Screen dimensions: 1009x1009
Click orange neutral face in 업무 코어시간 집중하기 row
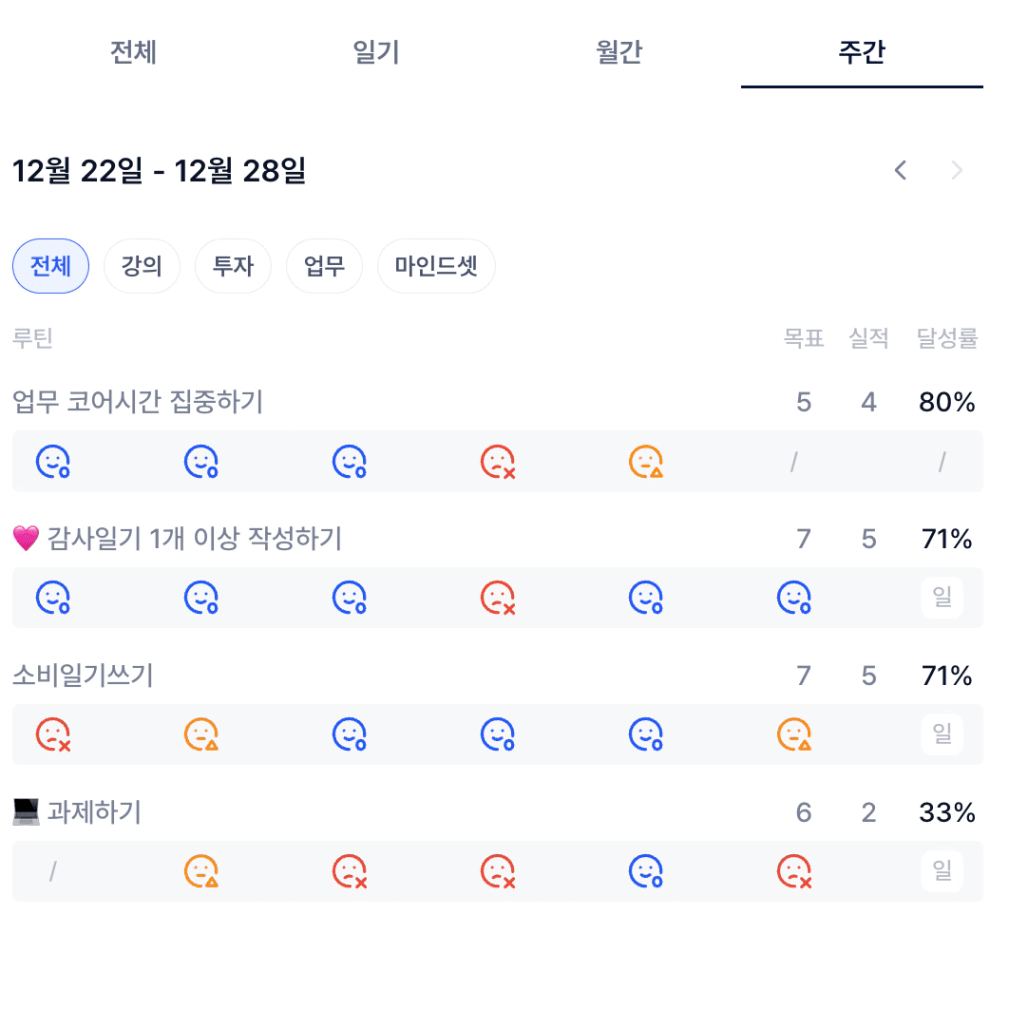pos(646,461)
